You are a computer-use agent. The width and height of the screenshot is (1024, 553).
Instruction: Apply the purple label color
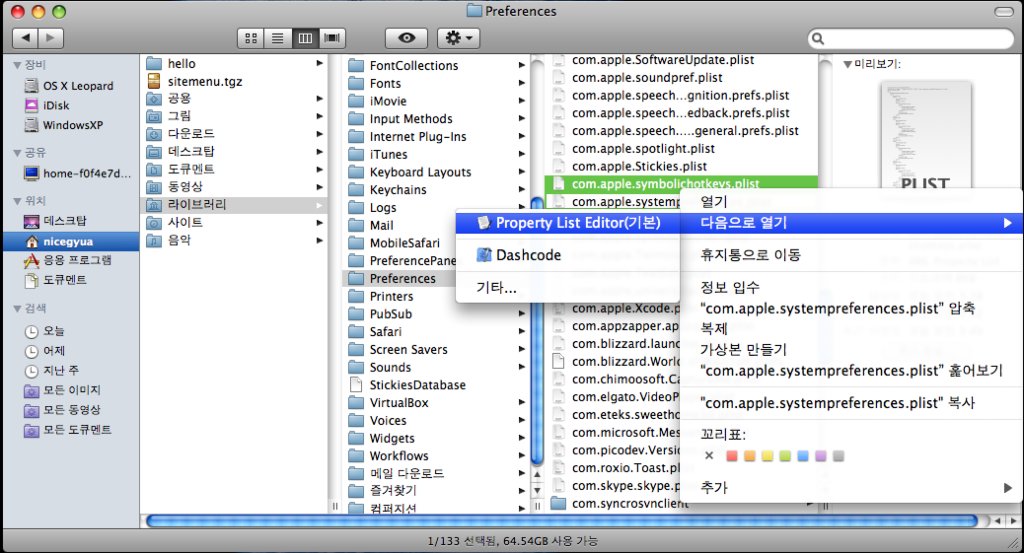tap(821, 456)
